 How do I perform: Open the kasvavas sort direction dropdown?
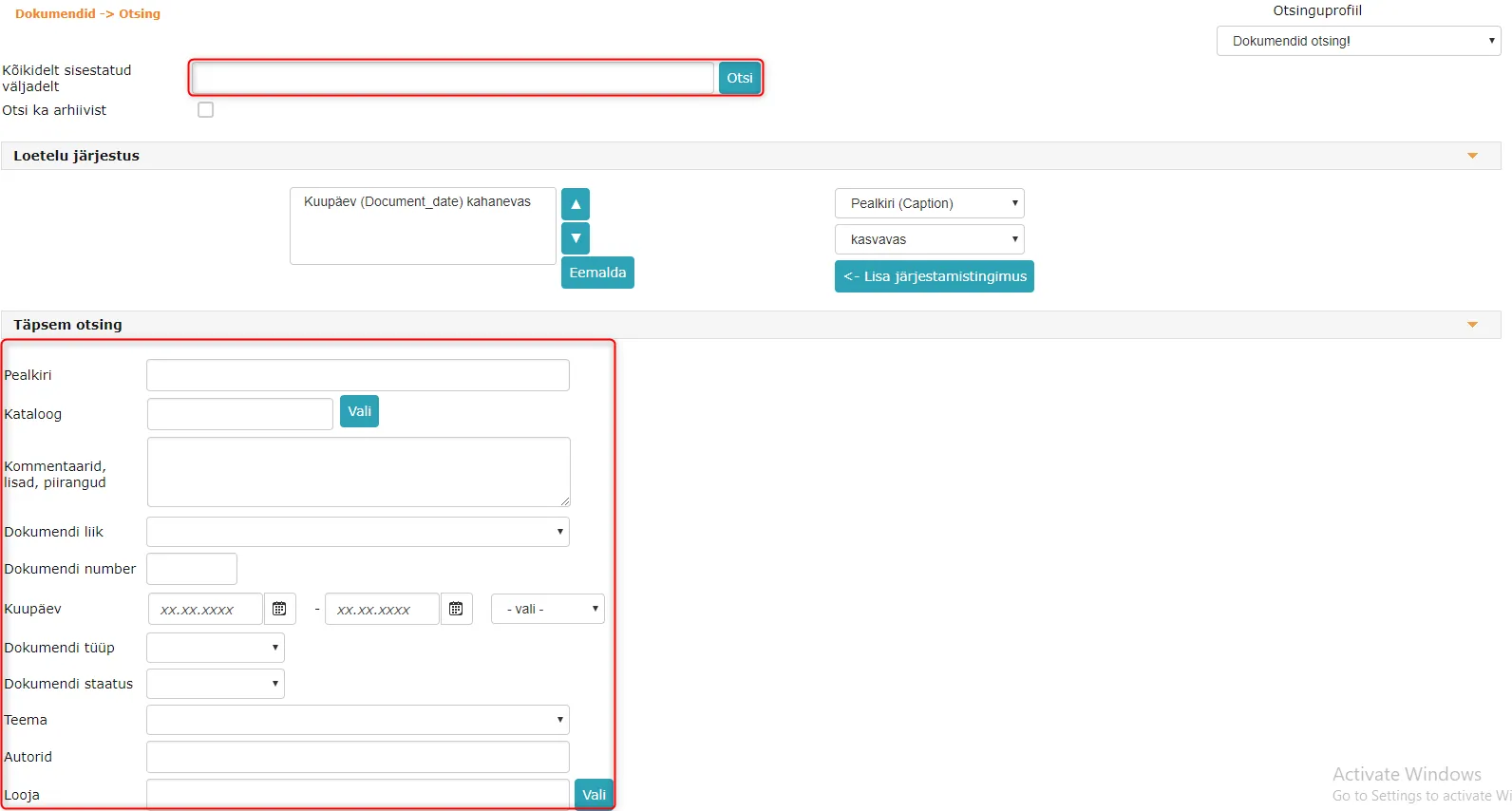[x=929, y=239]
